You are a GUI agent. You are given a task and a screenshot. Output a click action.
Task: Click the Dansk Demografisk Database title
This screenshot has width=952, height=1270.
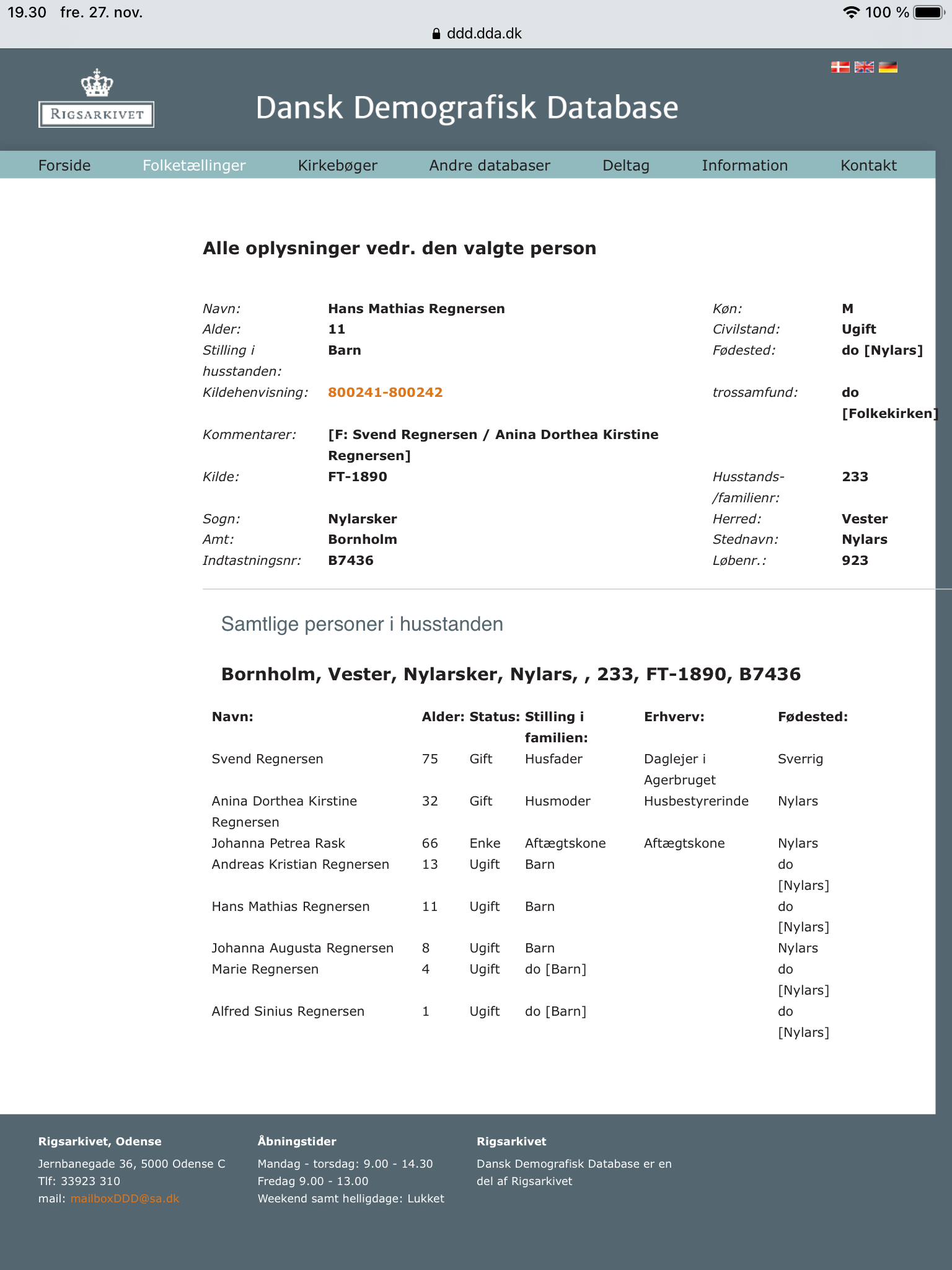click(x=467, y=107)
